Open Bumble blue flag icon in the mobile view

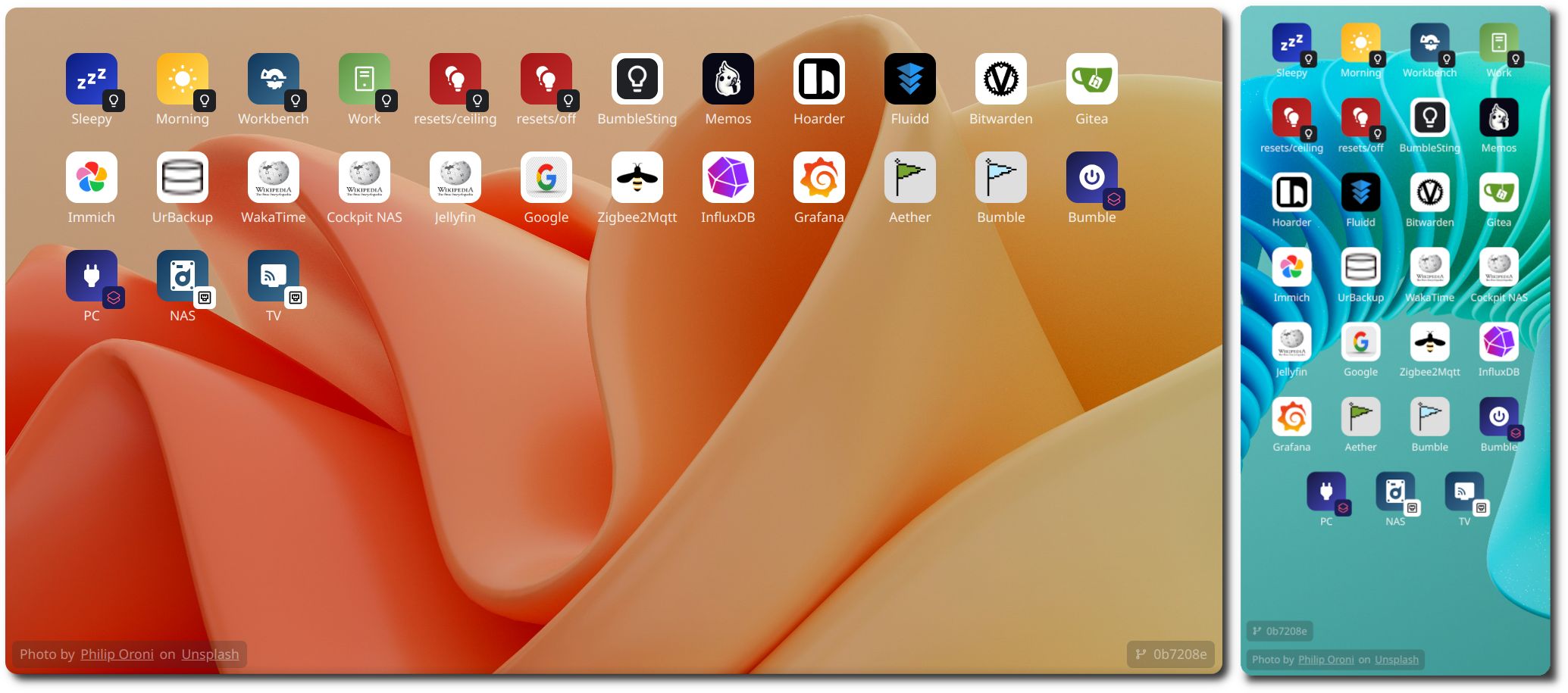click(x=1429, y=417)
